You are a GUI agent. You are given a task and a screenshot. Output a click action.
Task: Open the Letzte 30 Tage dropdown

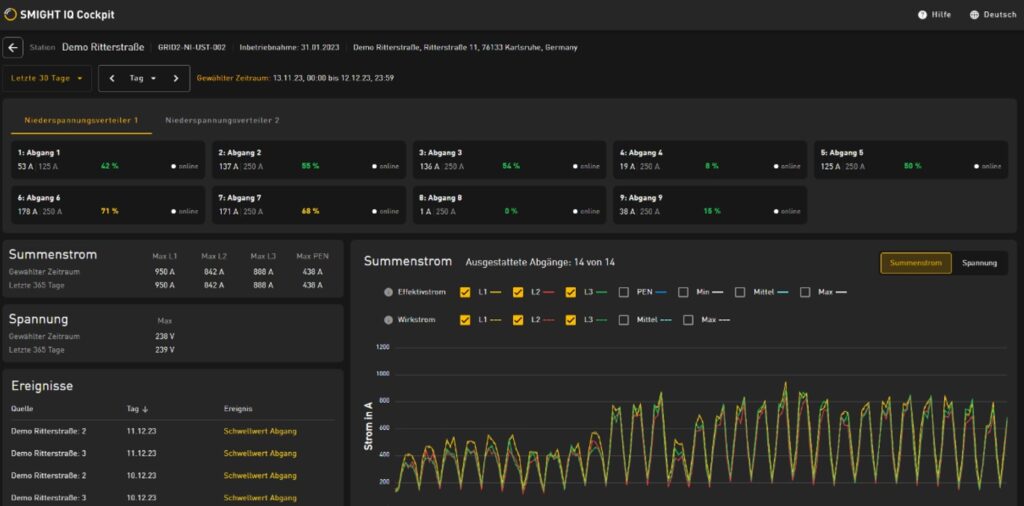[x=47, y=78]
